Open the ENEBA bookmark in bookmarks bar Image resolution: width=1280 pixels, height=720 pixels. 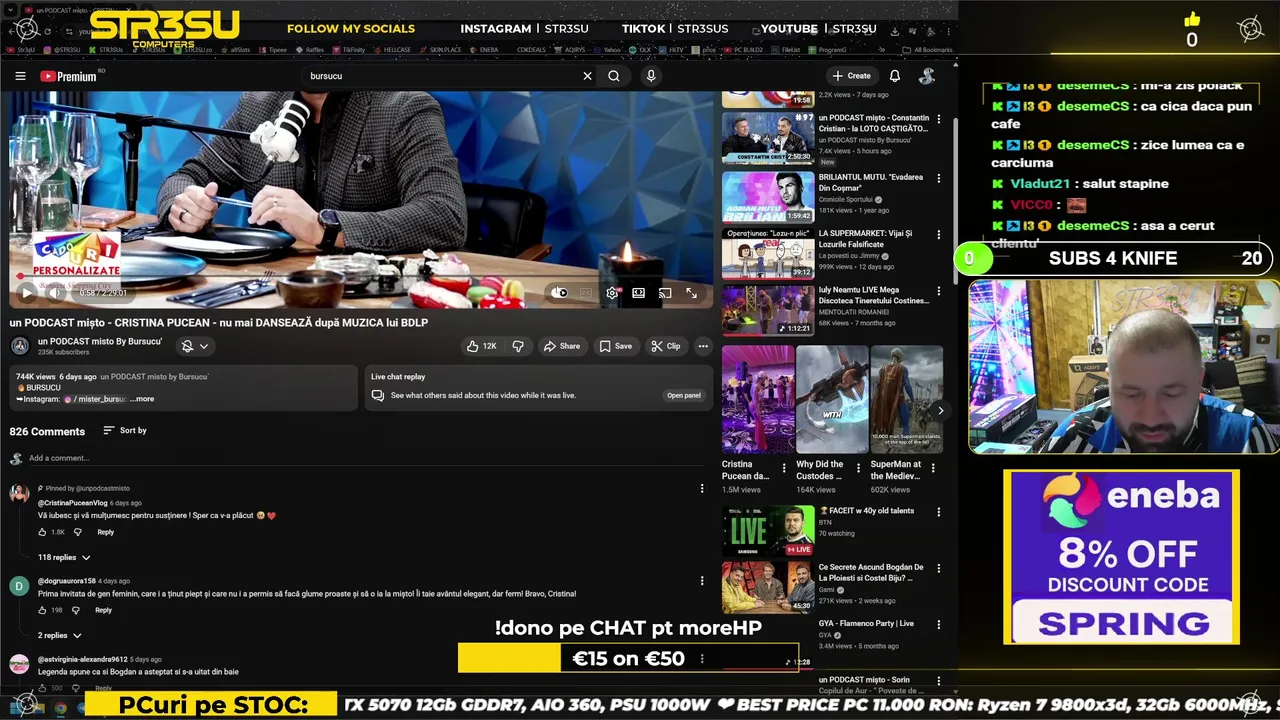(x=484, y=50)
